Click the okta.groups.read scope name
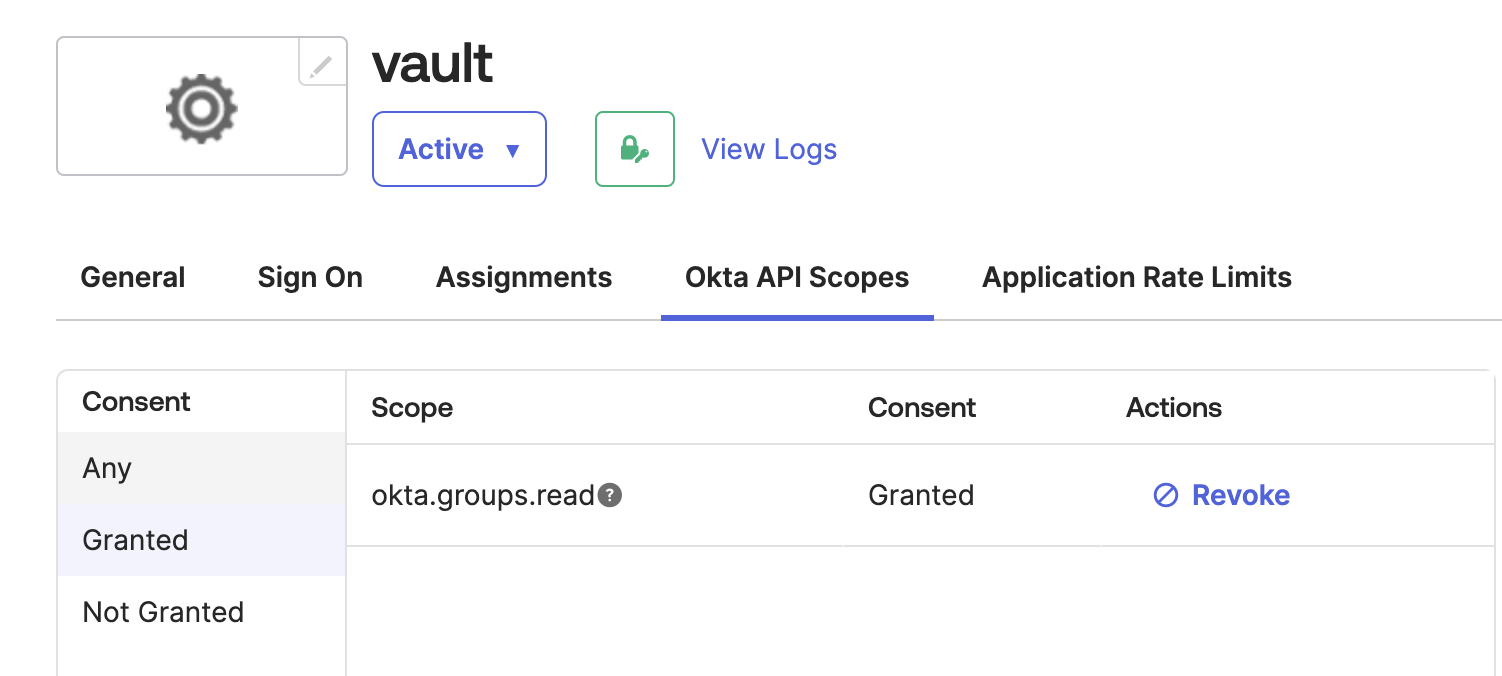The width and height of the screenshot is (1502, 676). pyautogui.click(x=483, y=495)
